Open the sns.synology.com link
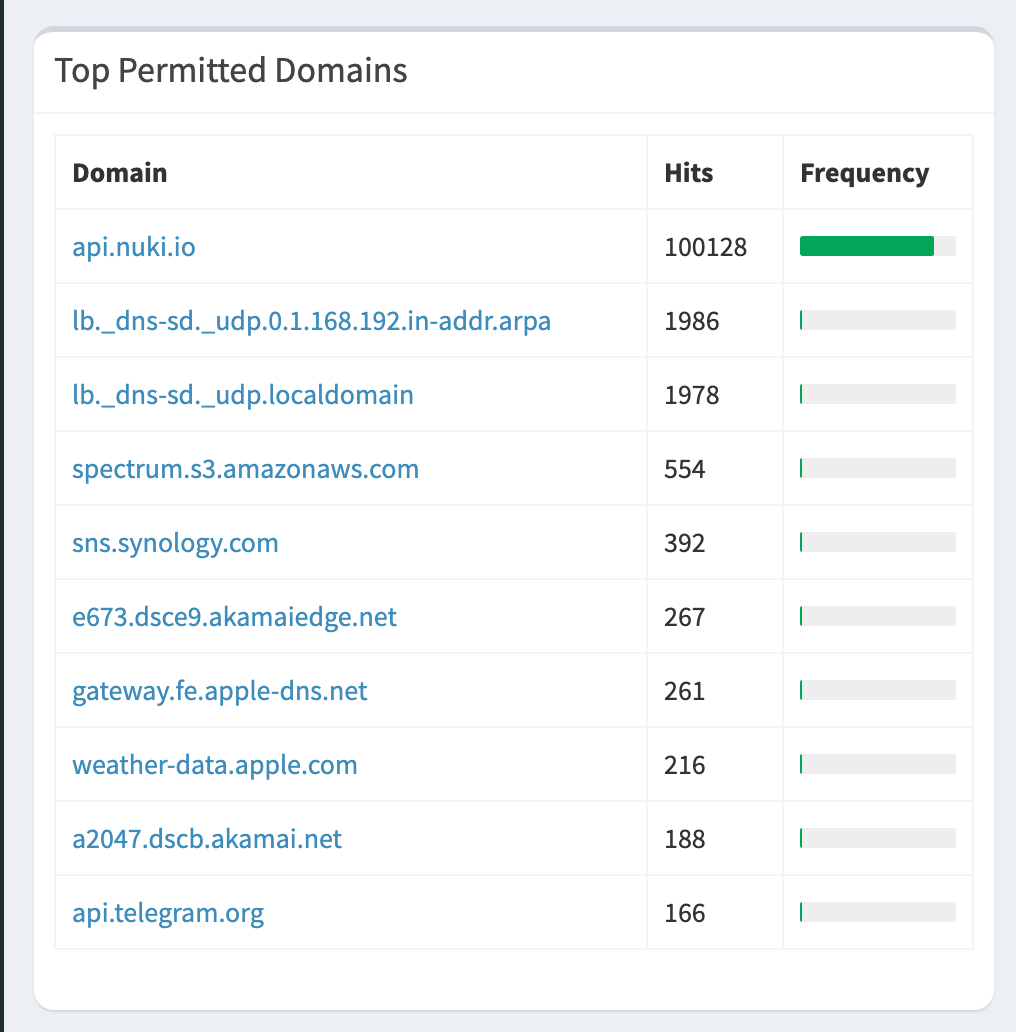 175,543
